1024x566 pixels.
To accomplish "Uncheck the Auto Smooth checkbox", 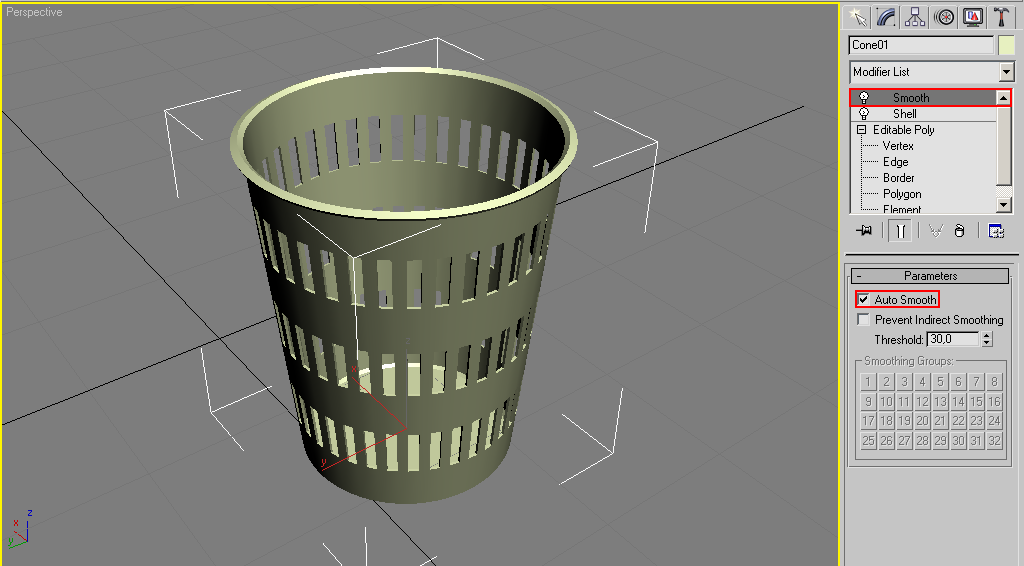I will [863, 300].
